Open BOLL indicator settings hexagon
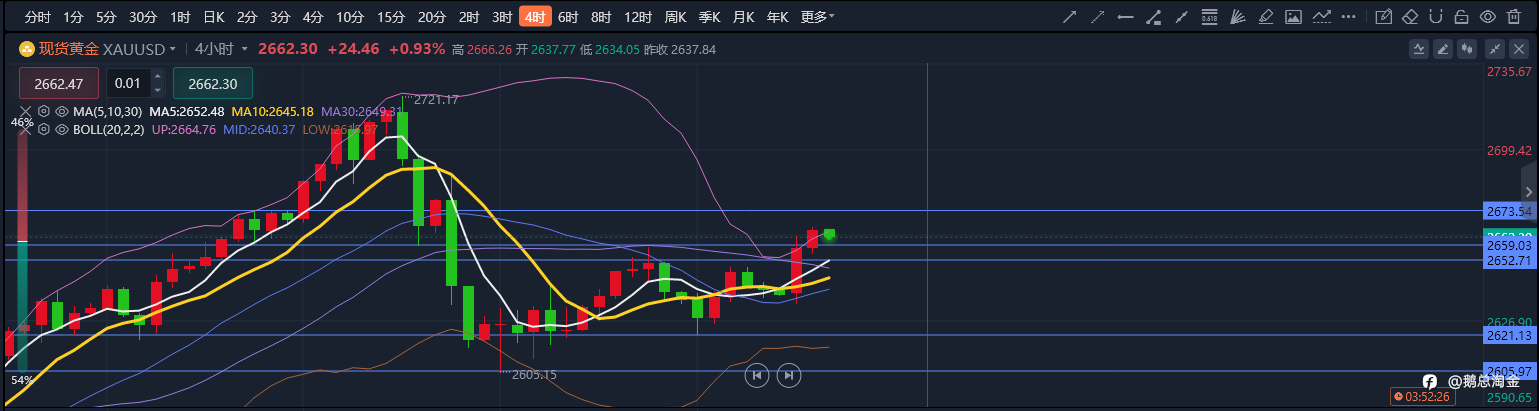Viewport: 1539px width, 411px height. pyautogui.click(x=44, y=129)
